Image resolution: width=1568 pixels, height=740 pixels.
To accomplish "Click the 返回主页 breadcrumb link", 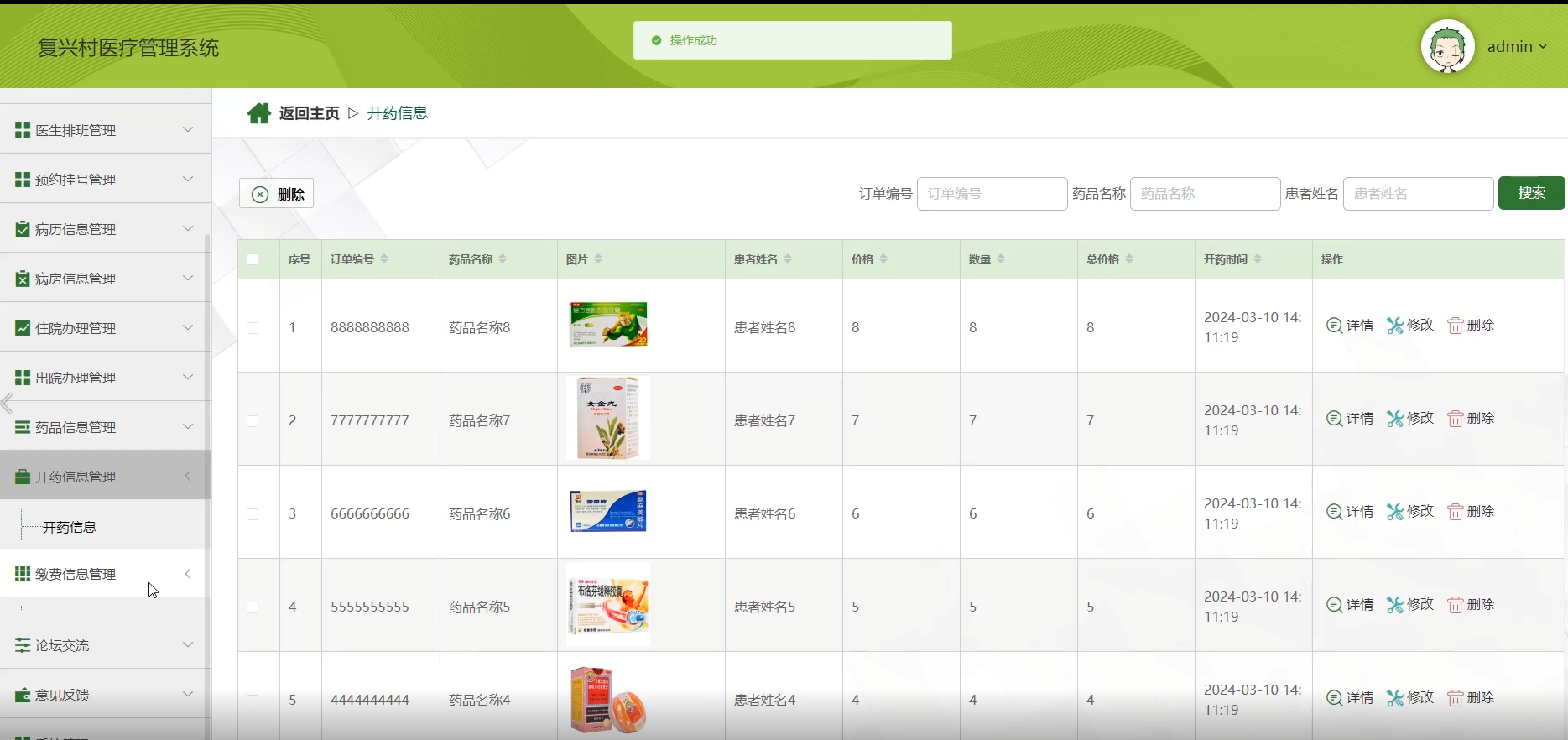I will (309, 113).
